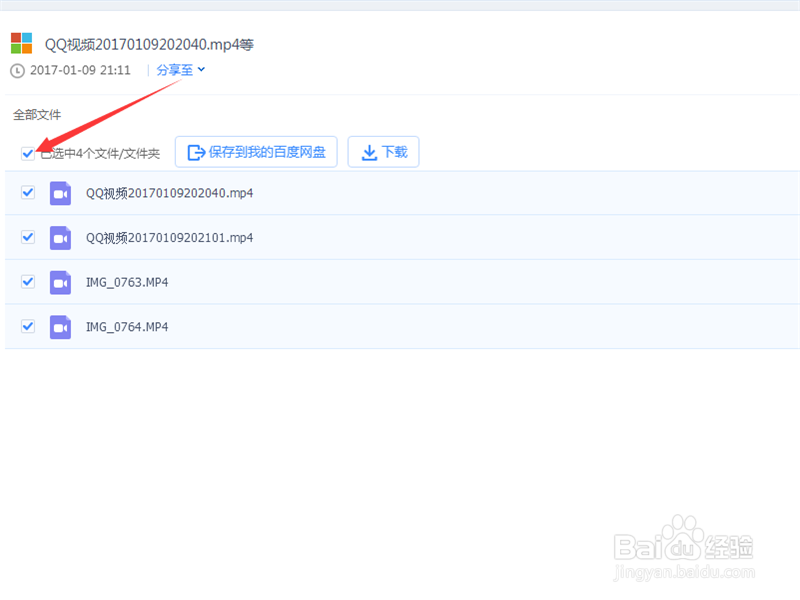Click the video icon of QQ视频20170109202101.mp4

60,238
